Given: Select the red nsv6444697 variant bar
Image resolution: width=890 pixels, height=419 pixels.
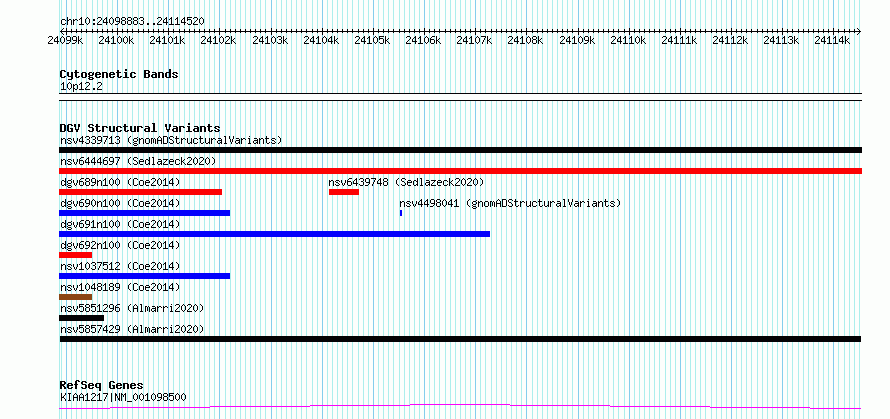Looking at the screenshot, I should pyautogui.click(x=460, y=171).
